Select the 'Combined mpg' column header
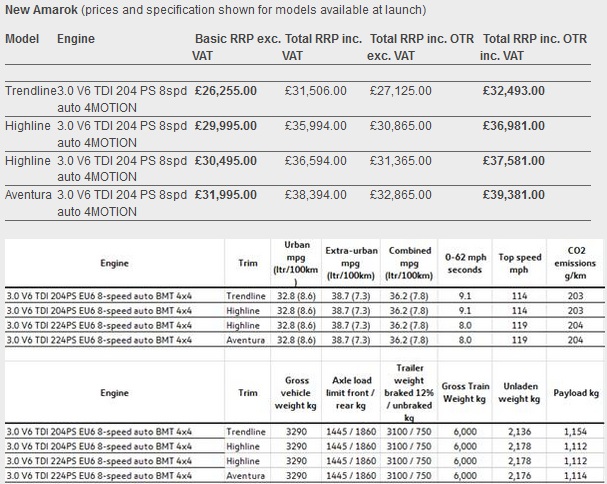 pos(409,262)
